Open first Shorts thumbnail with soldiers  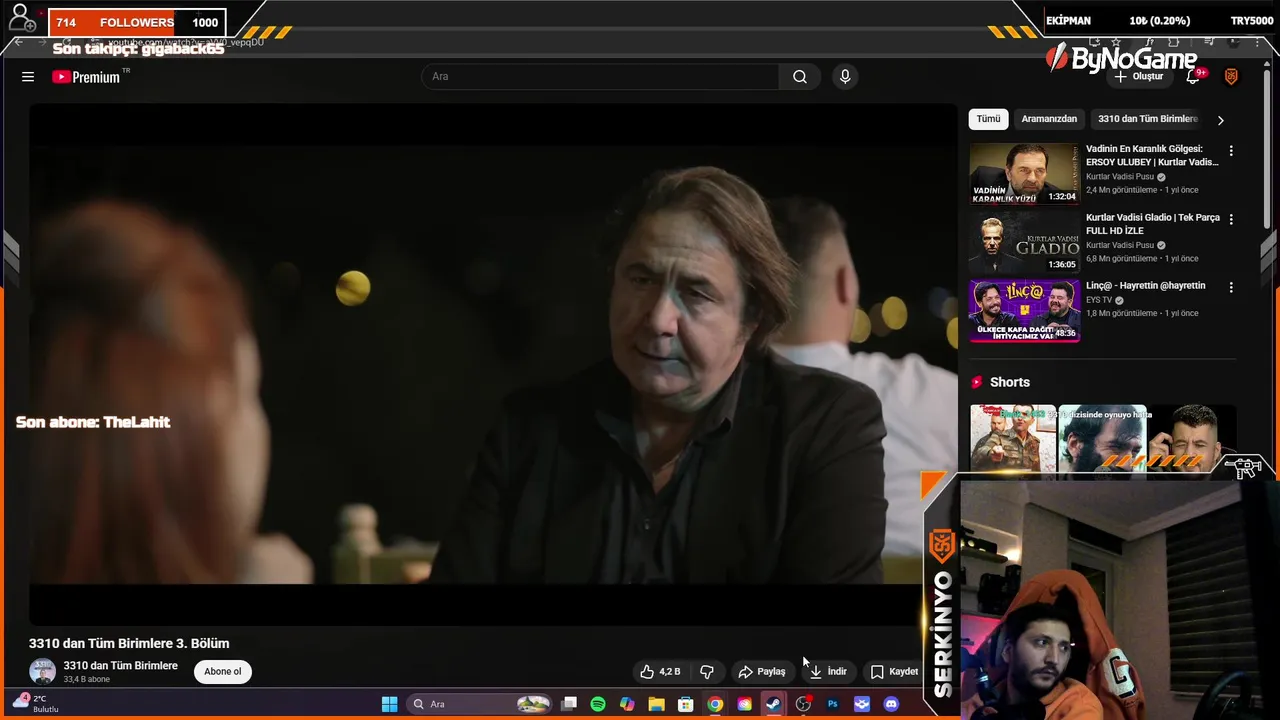(x=1013, y=438)
